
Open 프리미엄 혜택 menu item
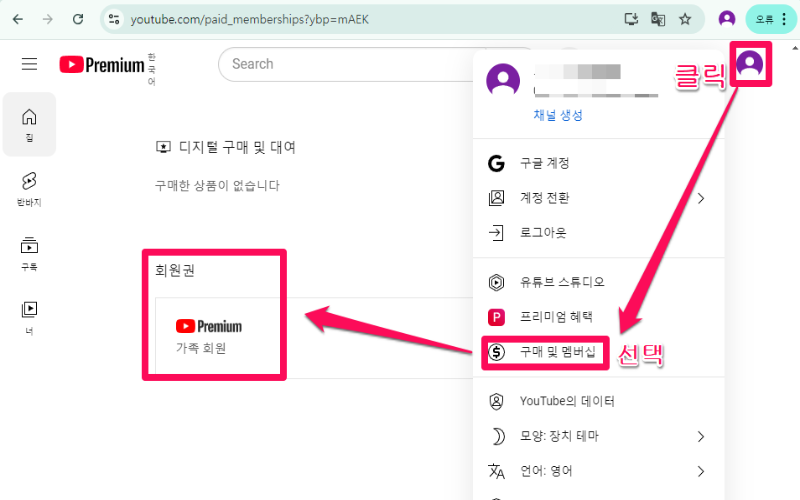tap(598, 317)
